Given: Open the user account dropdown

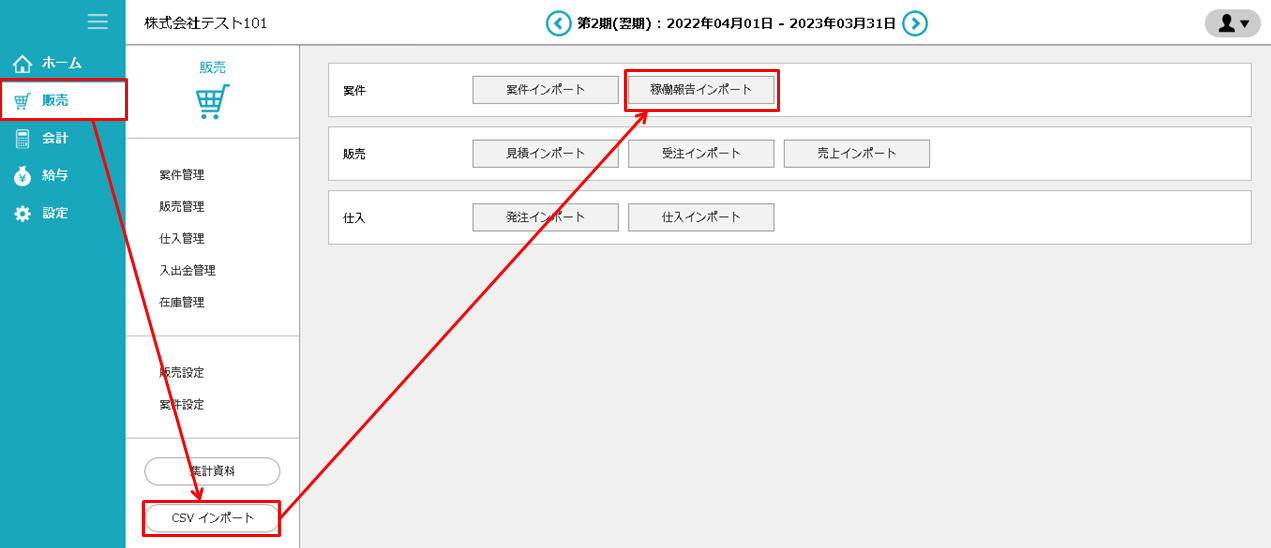Looking at the screenshot, I should coord(1232,23).
